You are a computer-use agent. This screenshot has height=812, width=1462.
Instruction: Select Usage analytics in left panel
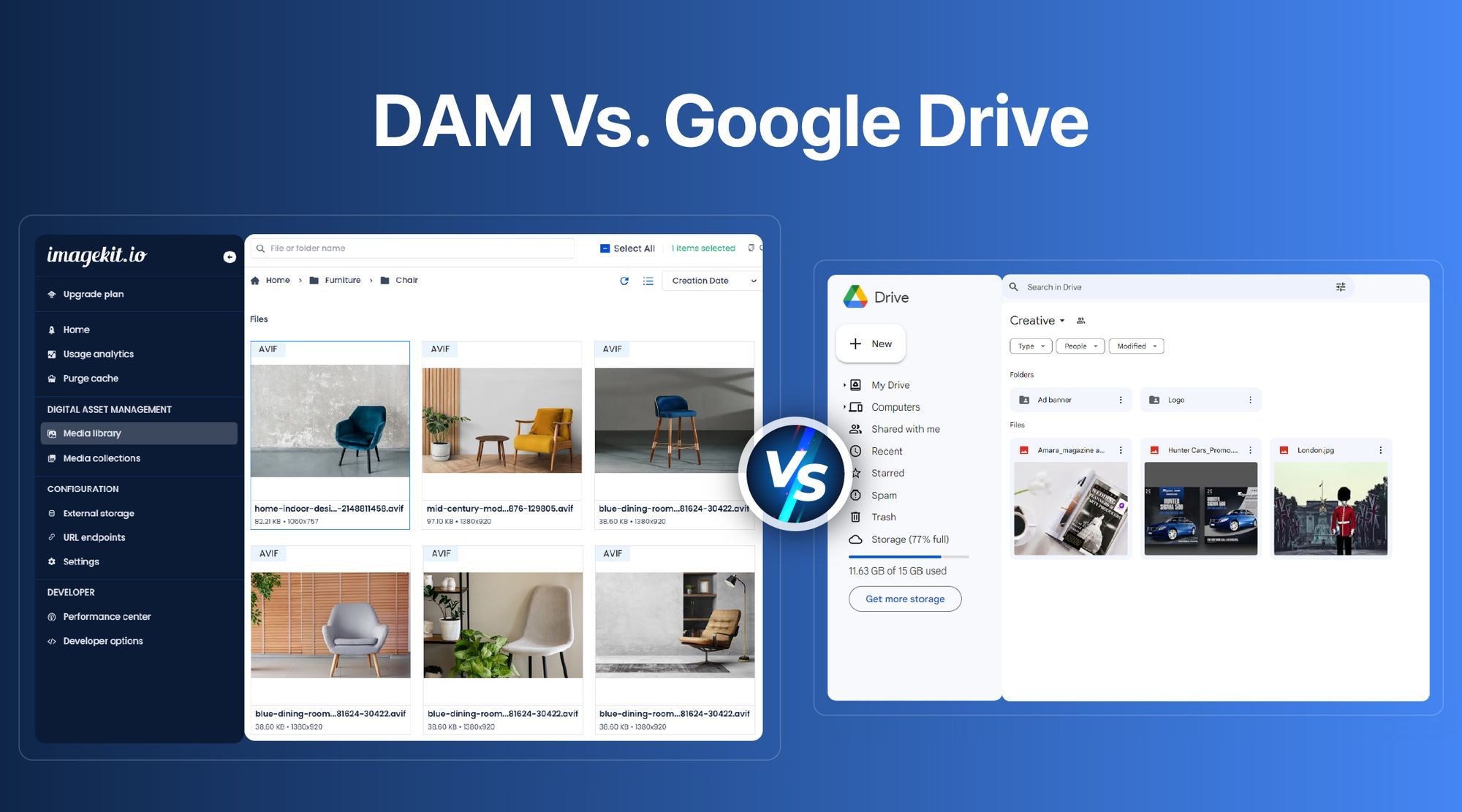[x=98, y=354]
